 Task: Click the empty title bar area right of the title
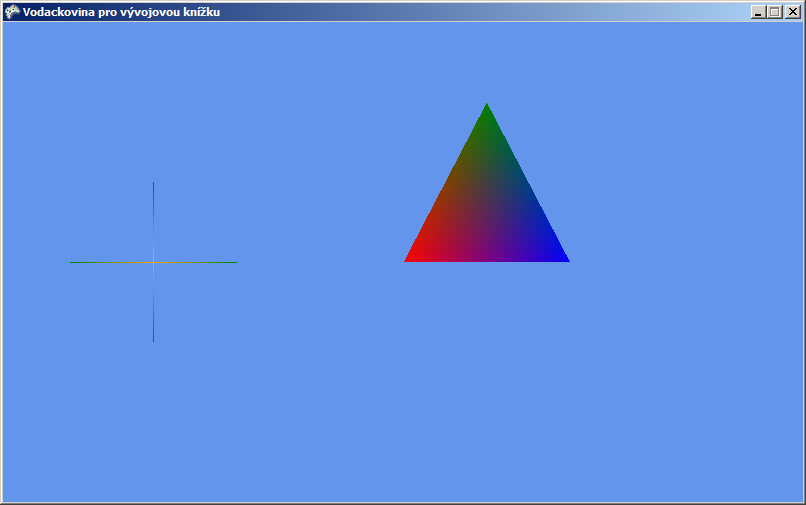pos(480,12)
